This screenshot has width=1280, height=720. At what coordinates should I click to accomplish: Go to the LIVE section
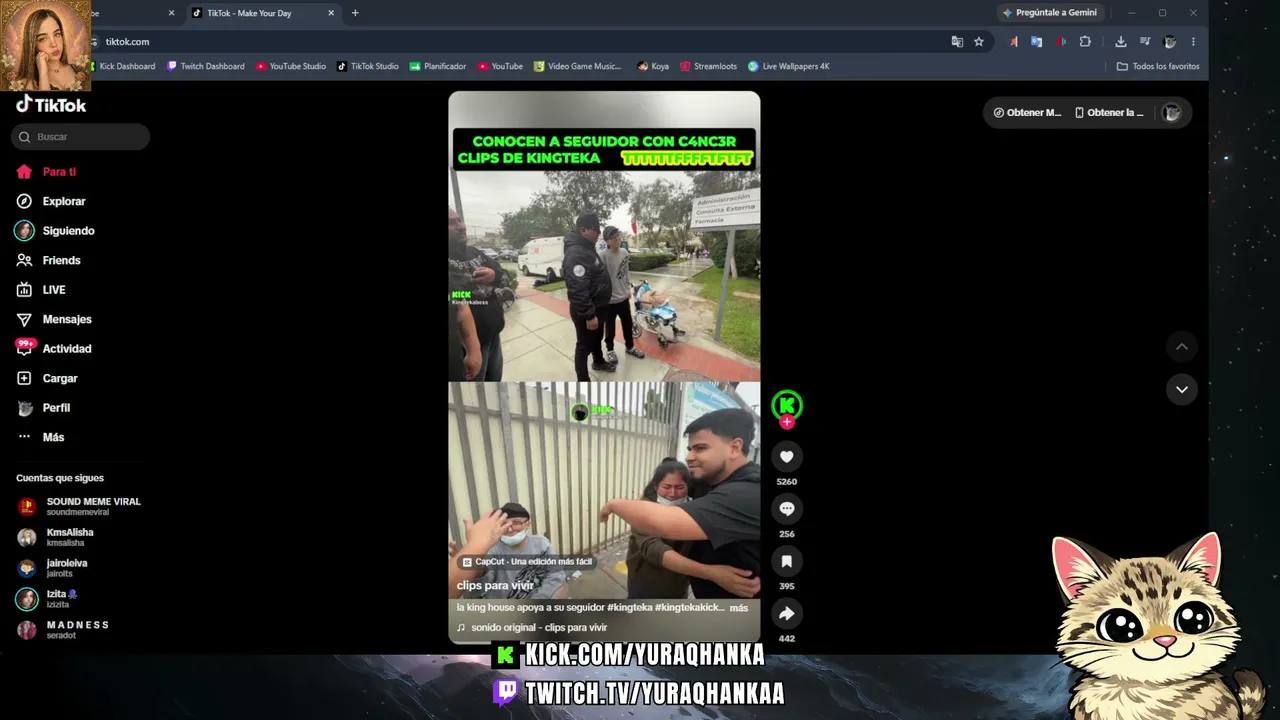point(41,290)
